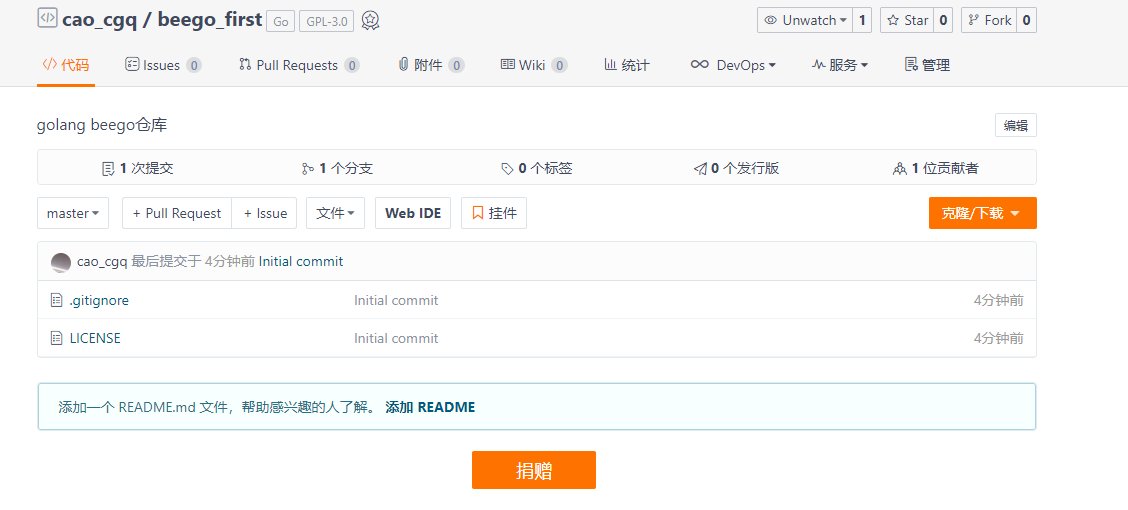Open the DevOps menu
The image size is (1128, 510).
click(x=734, y=65)
